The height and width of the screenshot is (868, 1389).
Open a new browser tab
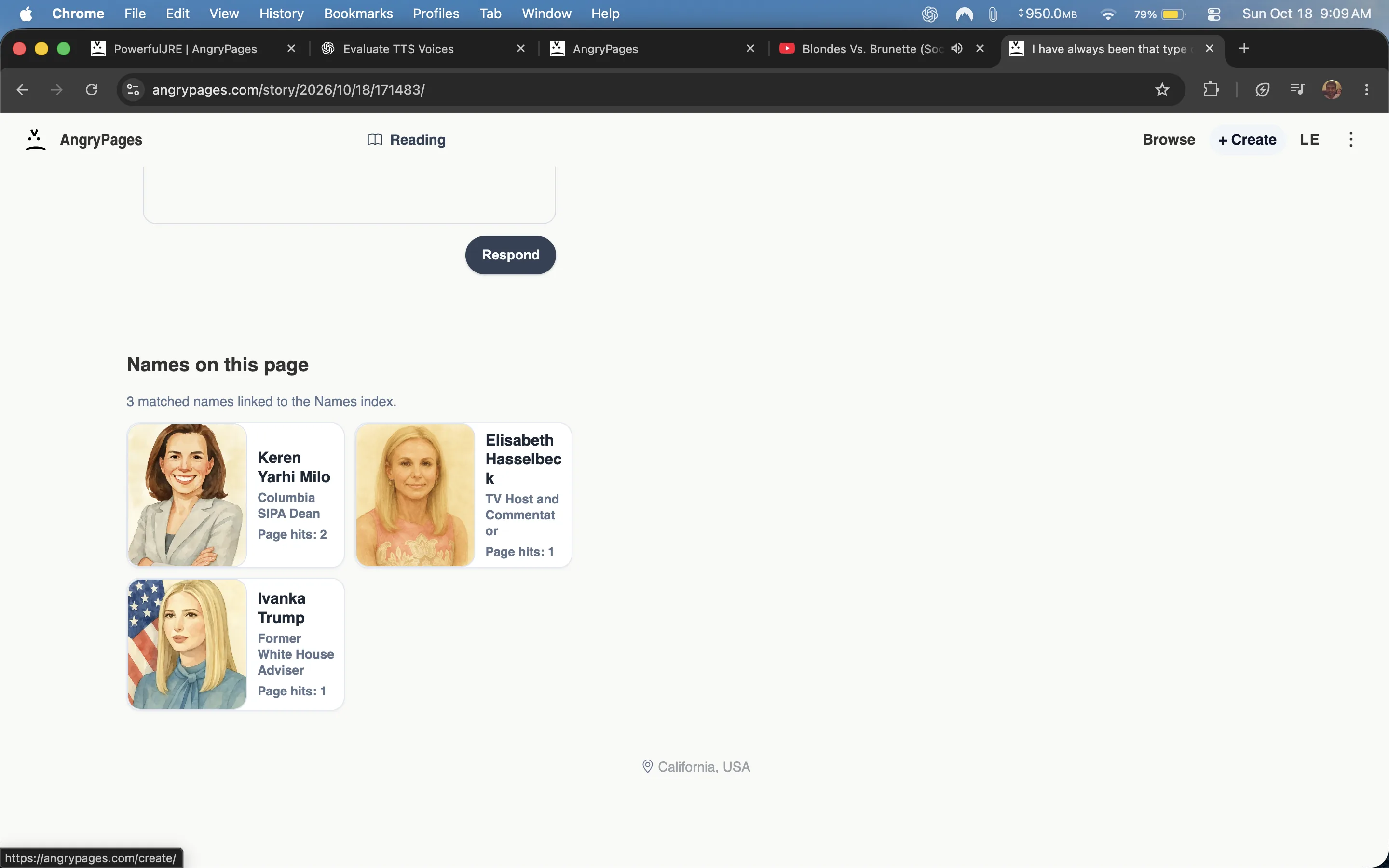[1244, 48]
